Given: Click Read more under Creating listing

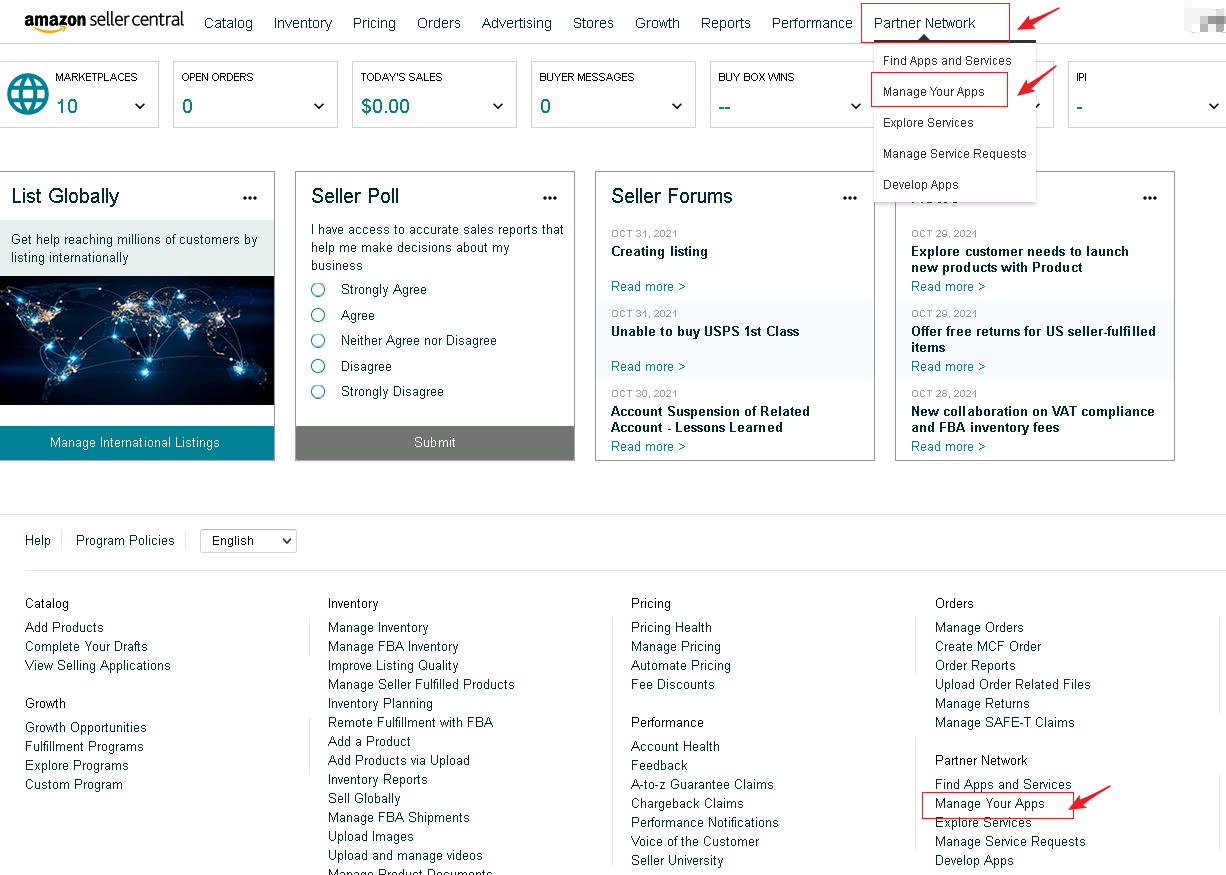Looking at the screenshot, I should click(x=648, y=286).
